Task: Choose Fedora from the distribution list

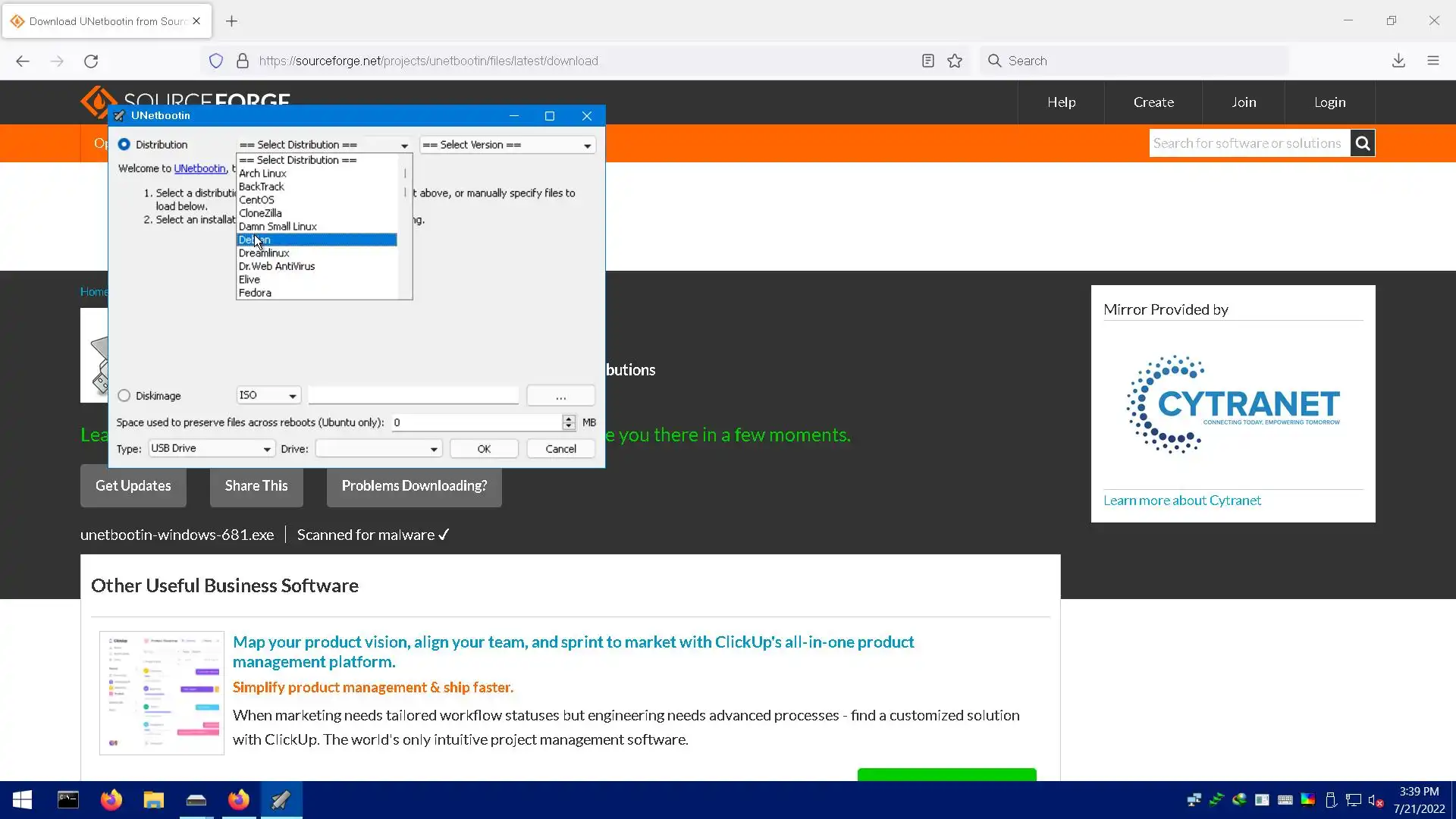Action: pos(255,293)
